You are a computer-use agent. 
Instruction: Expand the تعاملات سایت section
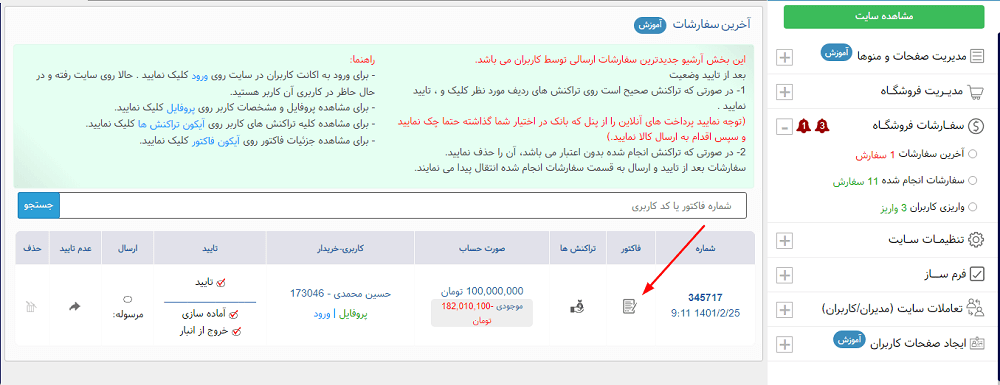(x=784, y=310)
